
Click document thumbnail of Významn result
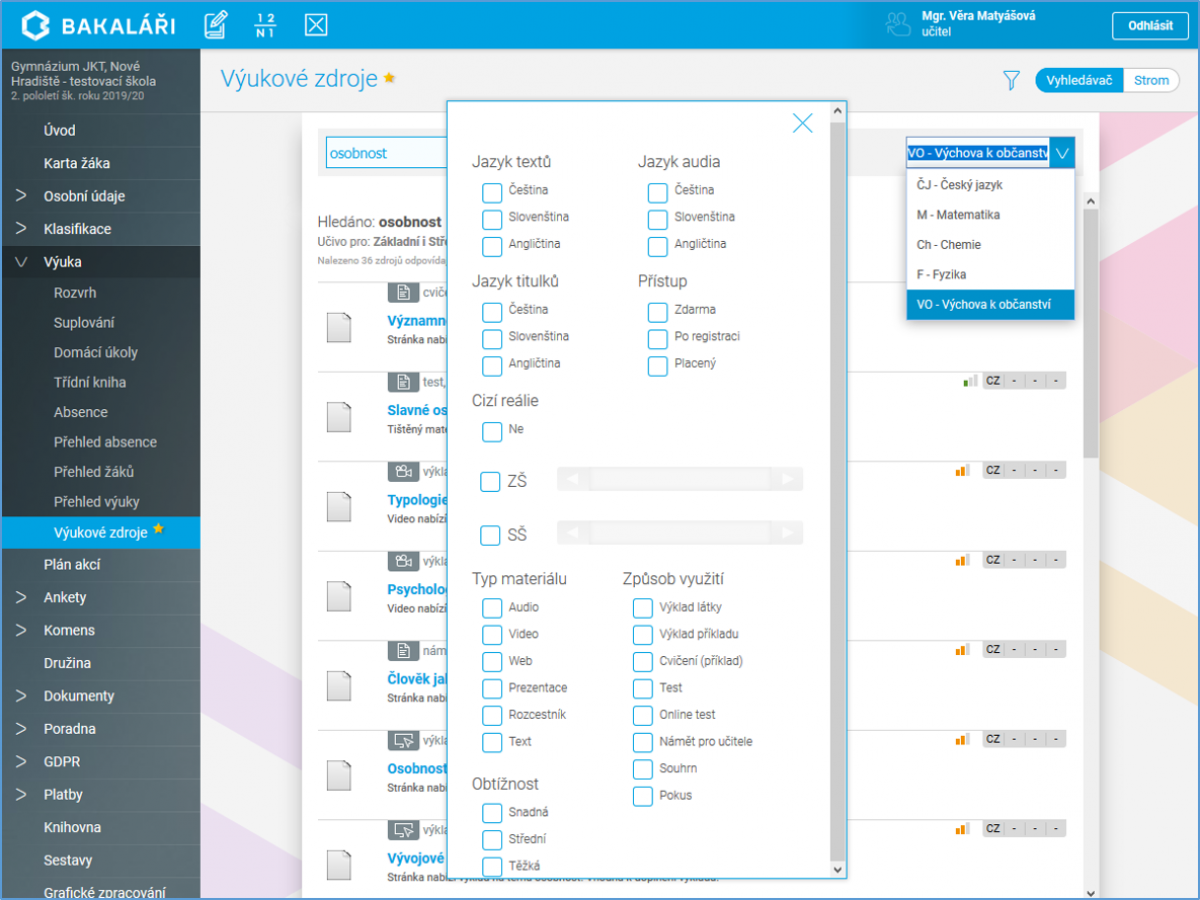(x=340, y=328)
